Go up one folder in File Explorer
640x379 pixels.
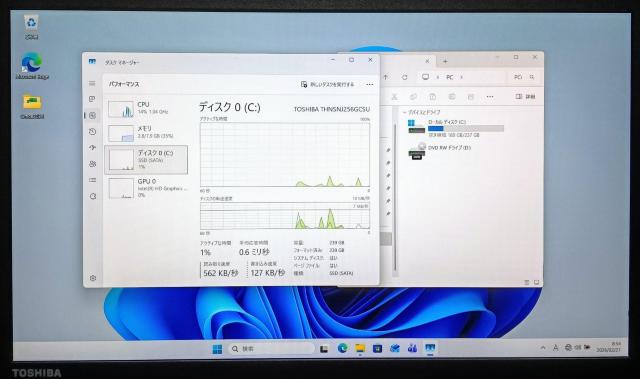pyautogui.click(x=386, y=77)
